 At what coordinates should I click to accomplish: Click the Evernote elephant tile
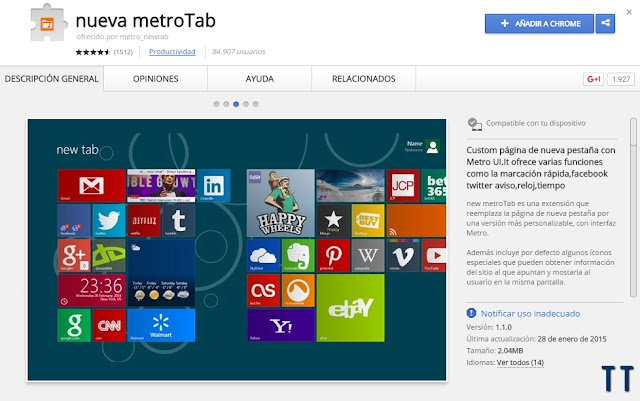298,256
